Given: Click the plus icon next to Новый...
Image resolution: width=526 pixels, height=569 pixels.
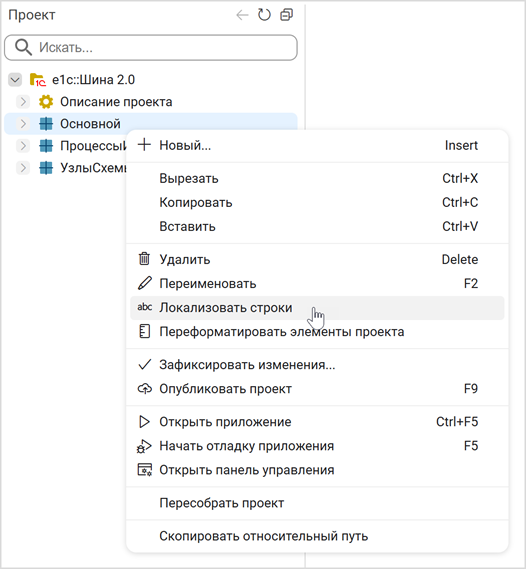Looking at the screenshot, I should [x=144, y=145].
